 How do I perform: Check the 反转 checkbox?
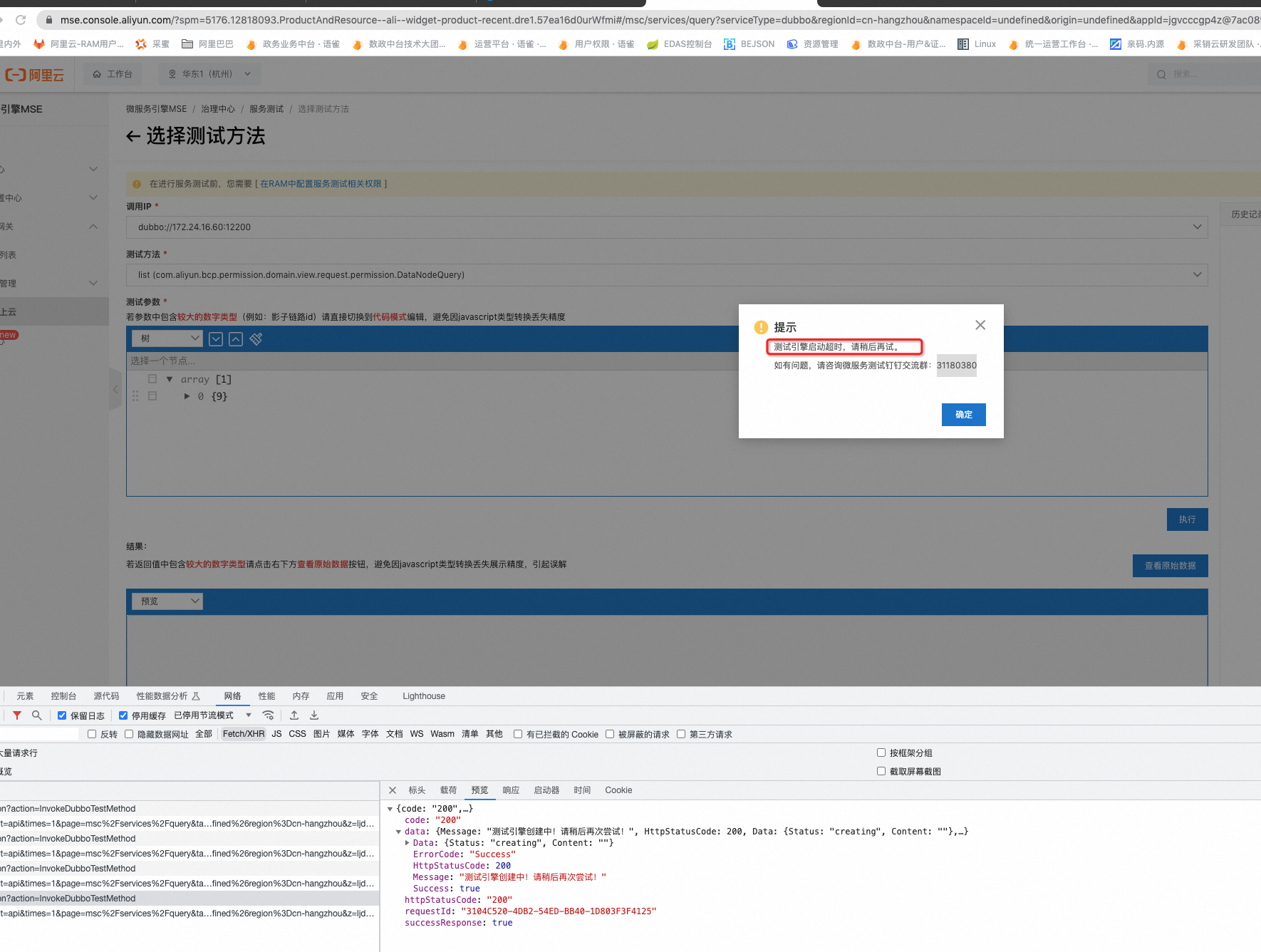pos(92,734)
